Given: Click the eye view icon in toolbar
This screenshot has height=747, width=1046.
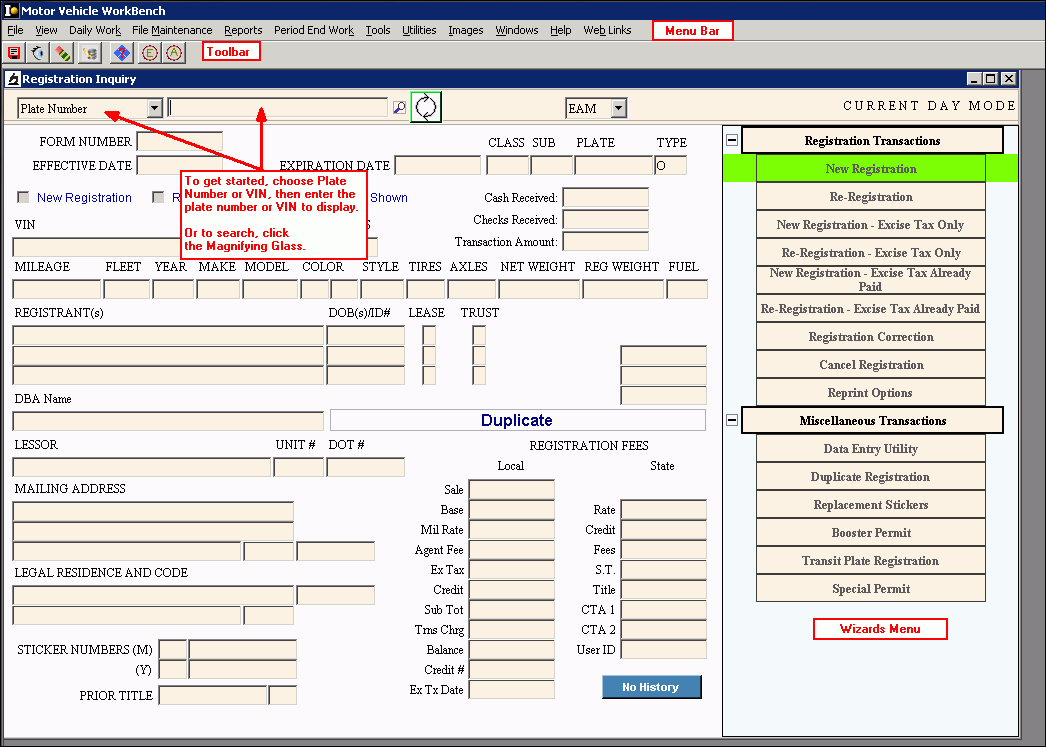Looking at the screenshot, I should (x=39, y=53).
